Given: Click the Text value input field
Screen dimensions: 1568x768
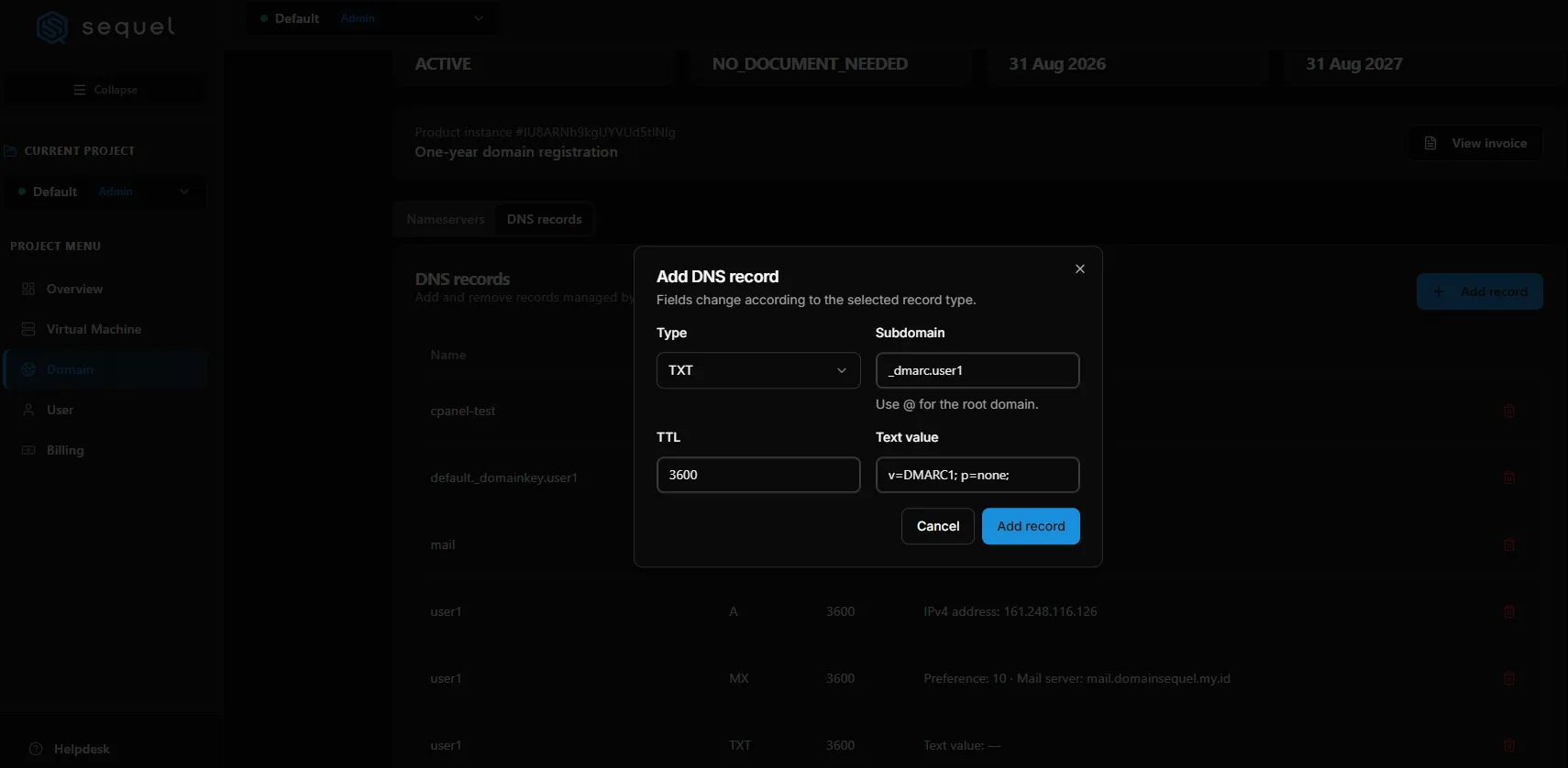Looking at the screenshot, I should 977,475.
